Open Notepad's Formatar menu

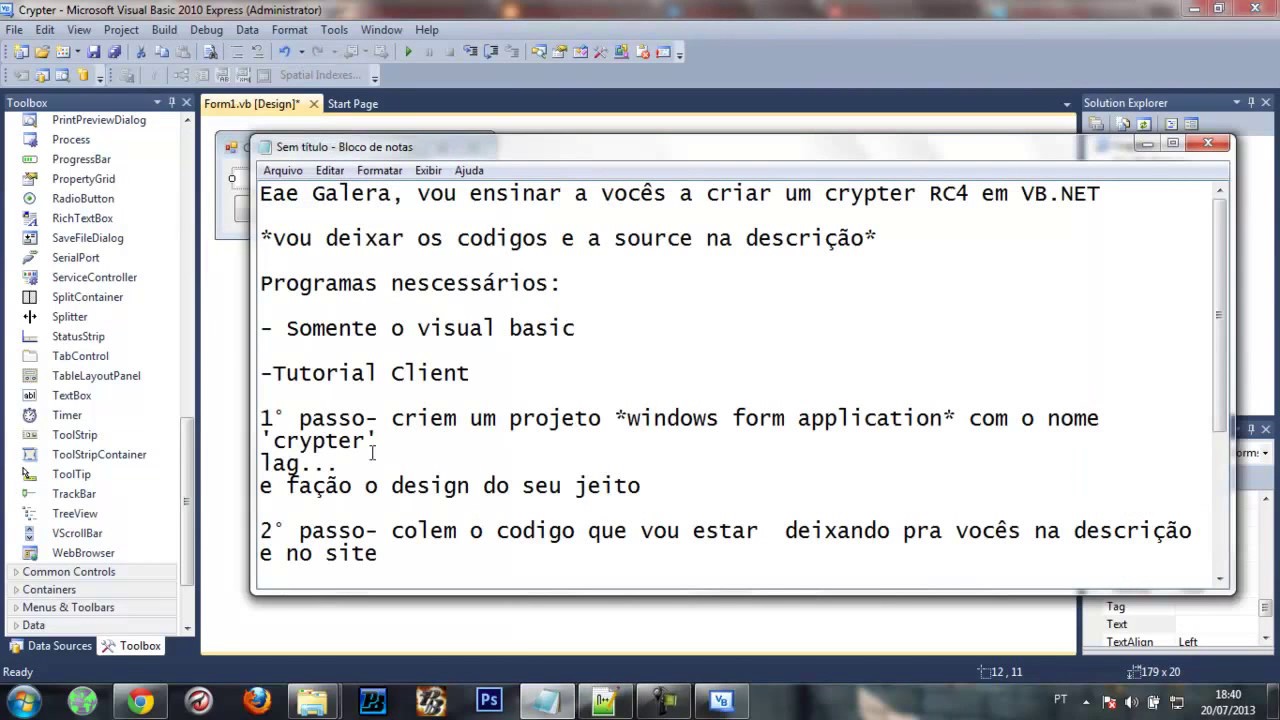379,171
